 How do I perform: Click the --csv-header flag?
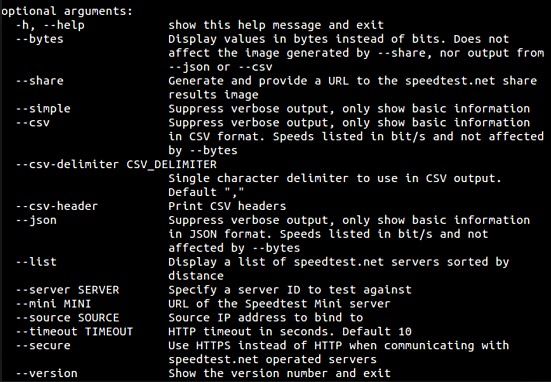tap(57, 206)
